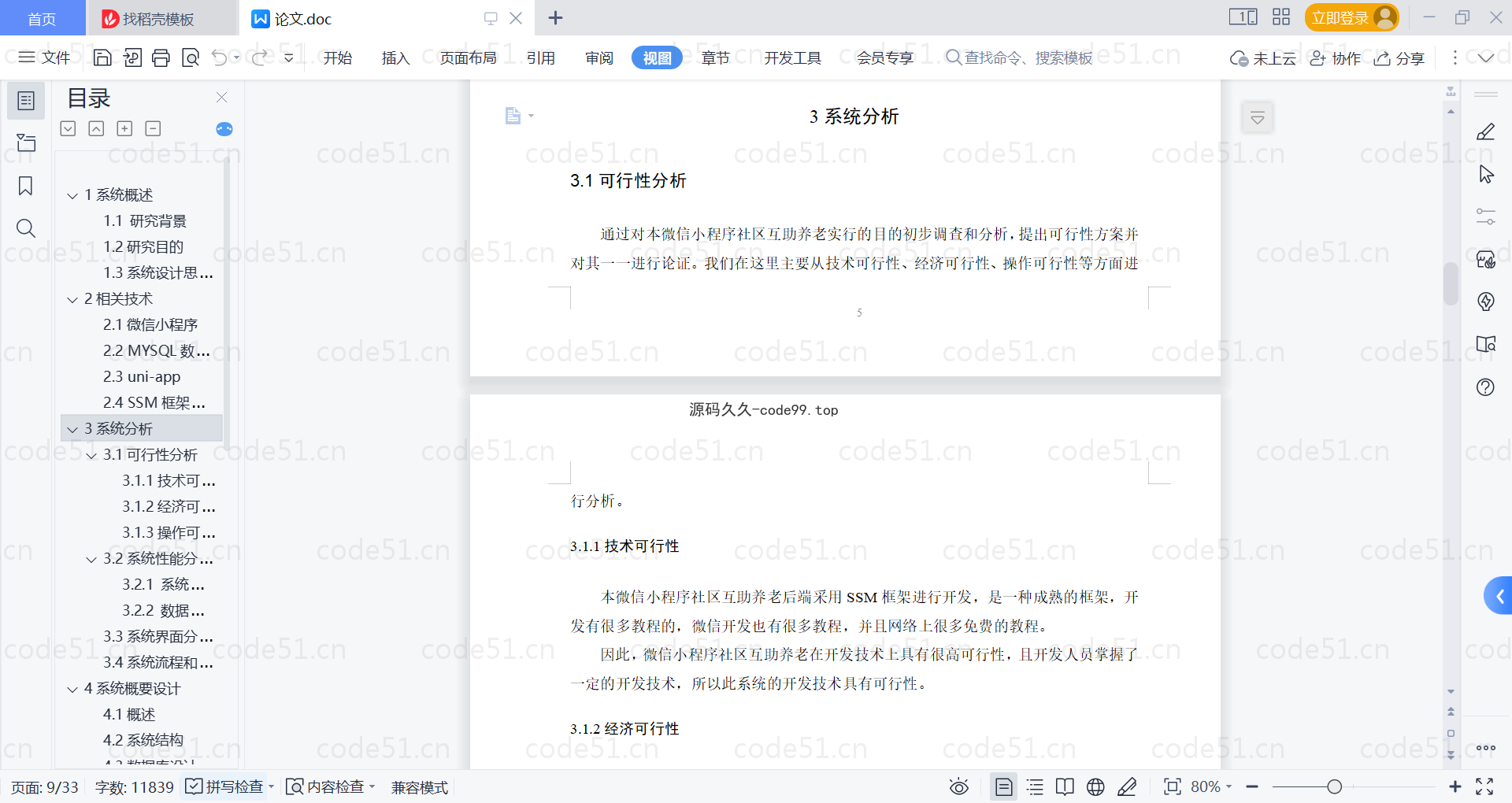Open the chapter navigation sidebar icon
Viewport: 1512px width, 803px height.
(26, 142)
